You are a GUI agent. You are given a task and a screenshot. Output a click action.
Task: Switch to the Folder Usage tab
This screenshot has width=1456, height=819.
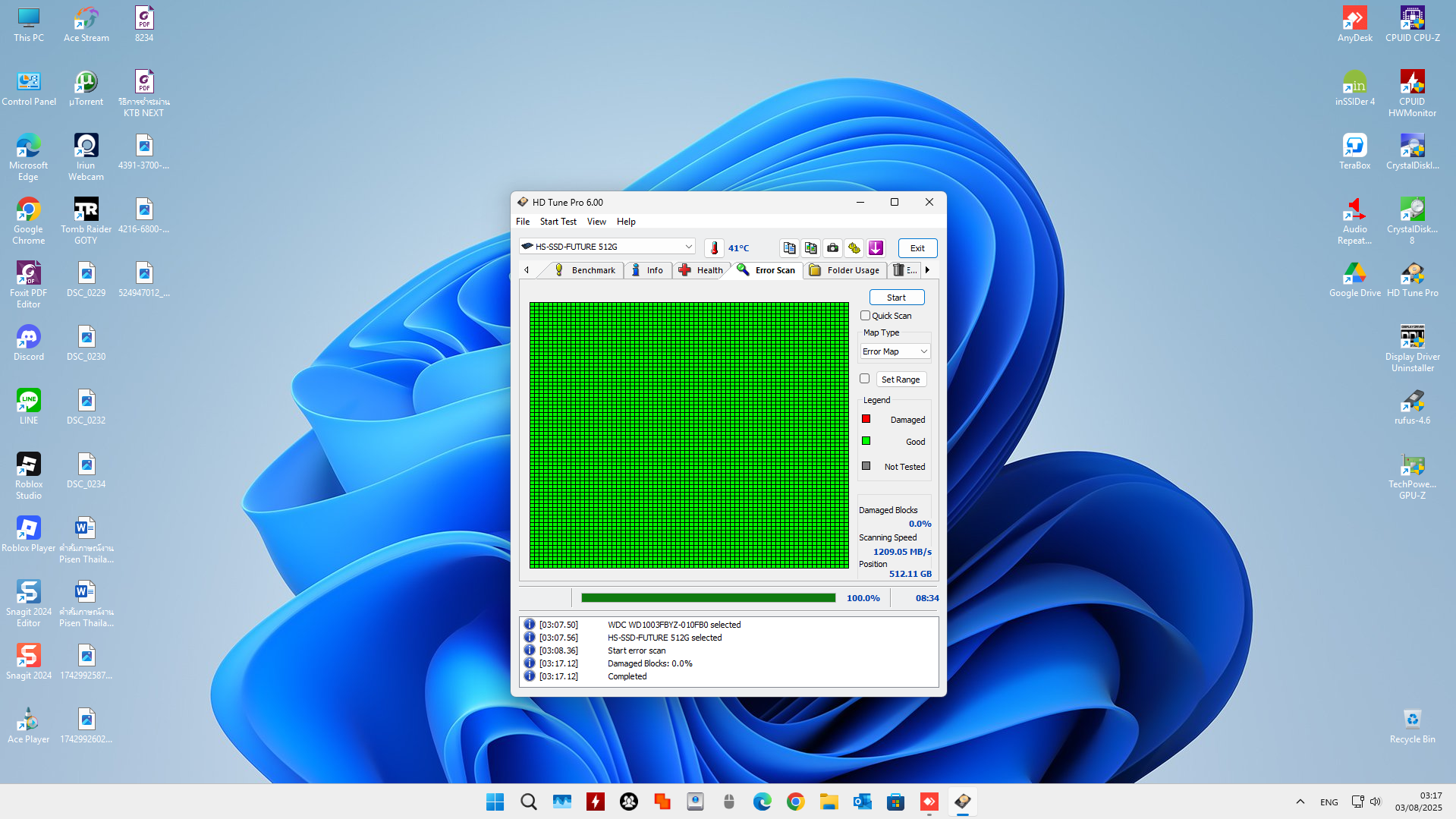845,270
